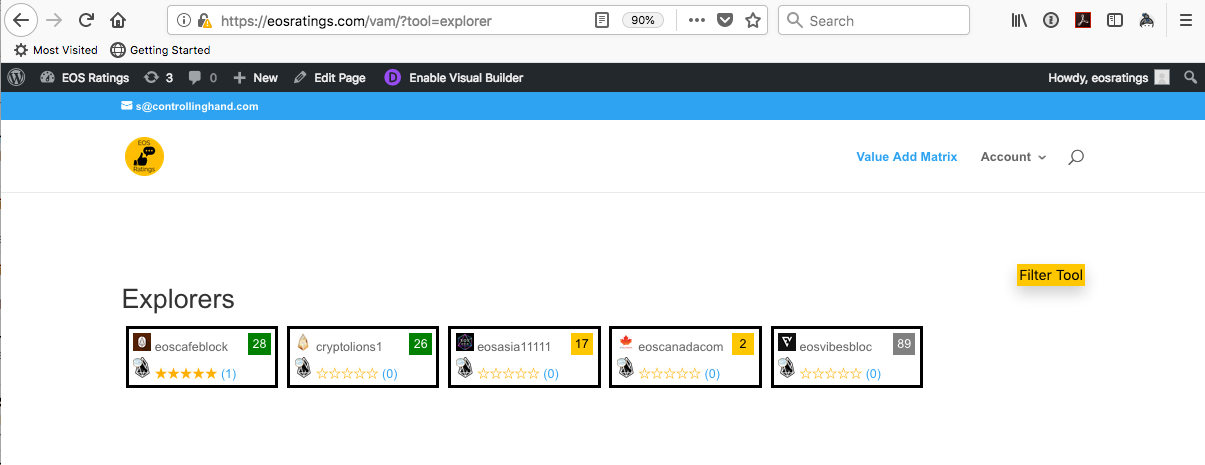
Task: Click the site header search icon
Action: tap(1076, 157)
